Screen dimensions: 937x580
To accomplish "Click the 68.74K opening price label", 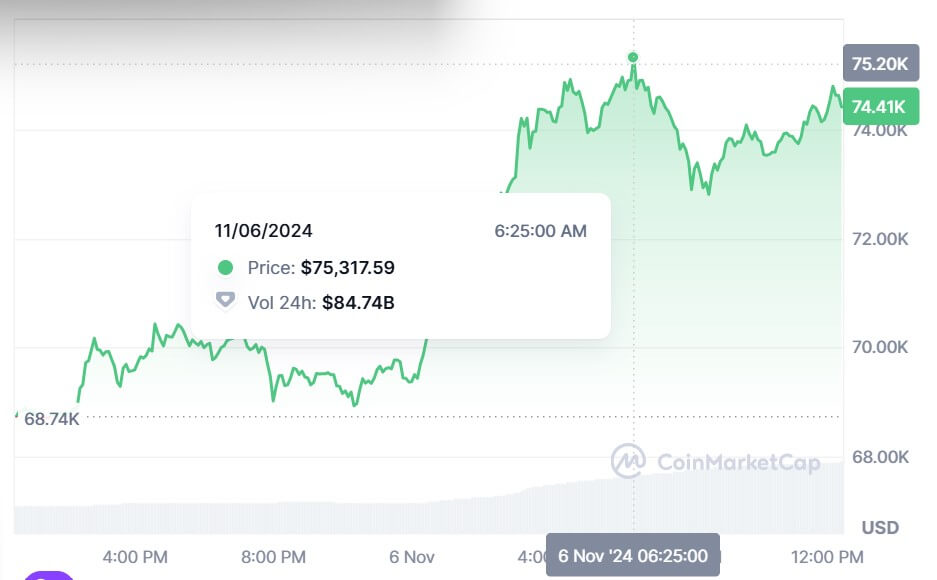I will [51, 419].
